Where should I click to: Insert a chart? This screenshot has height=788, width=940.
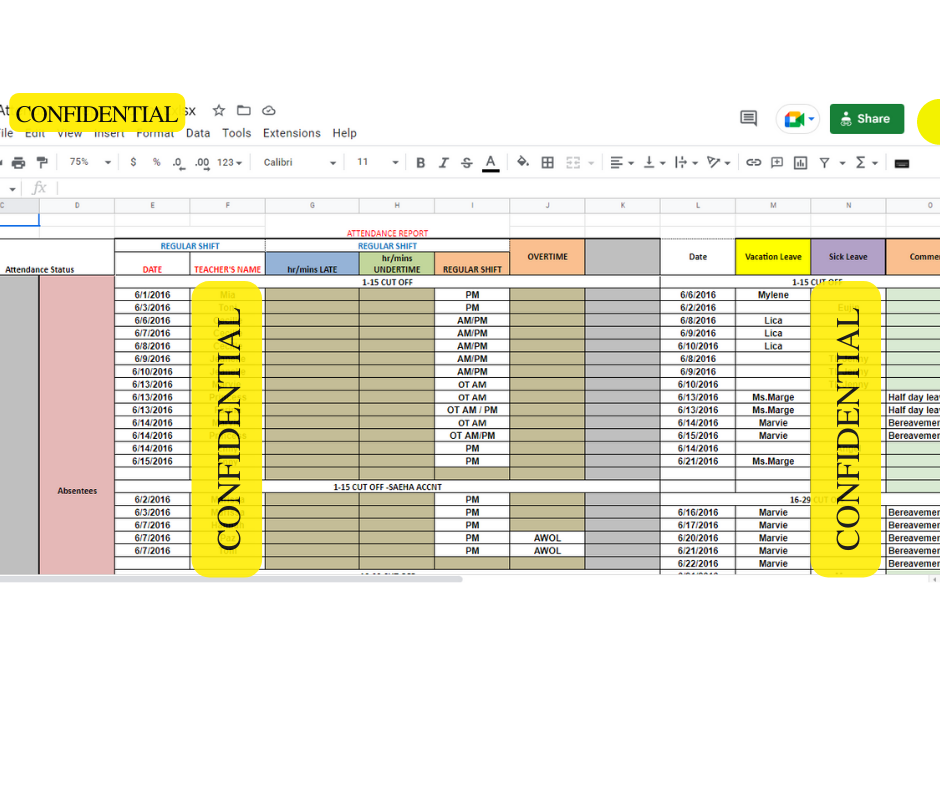800,163
